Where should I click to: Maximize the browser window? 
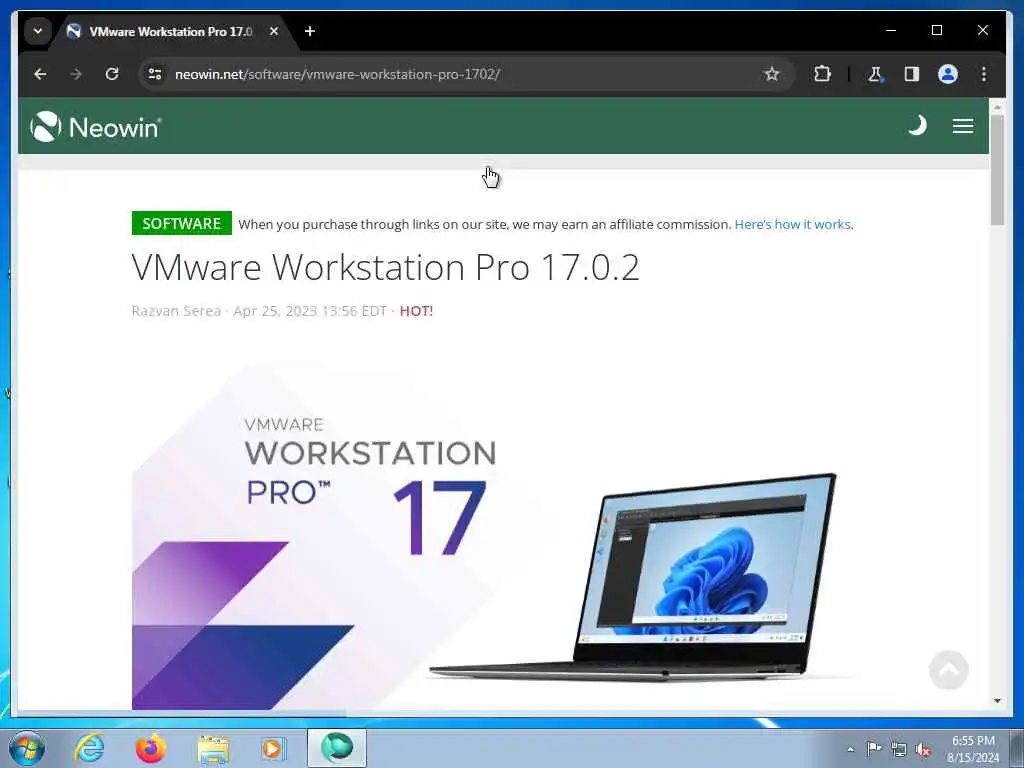[936, 30]
